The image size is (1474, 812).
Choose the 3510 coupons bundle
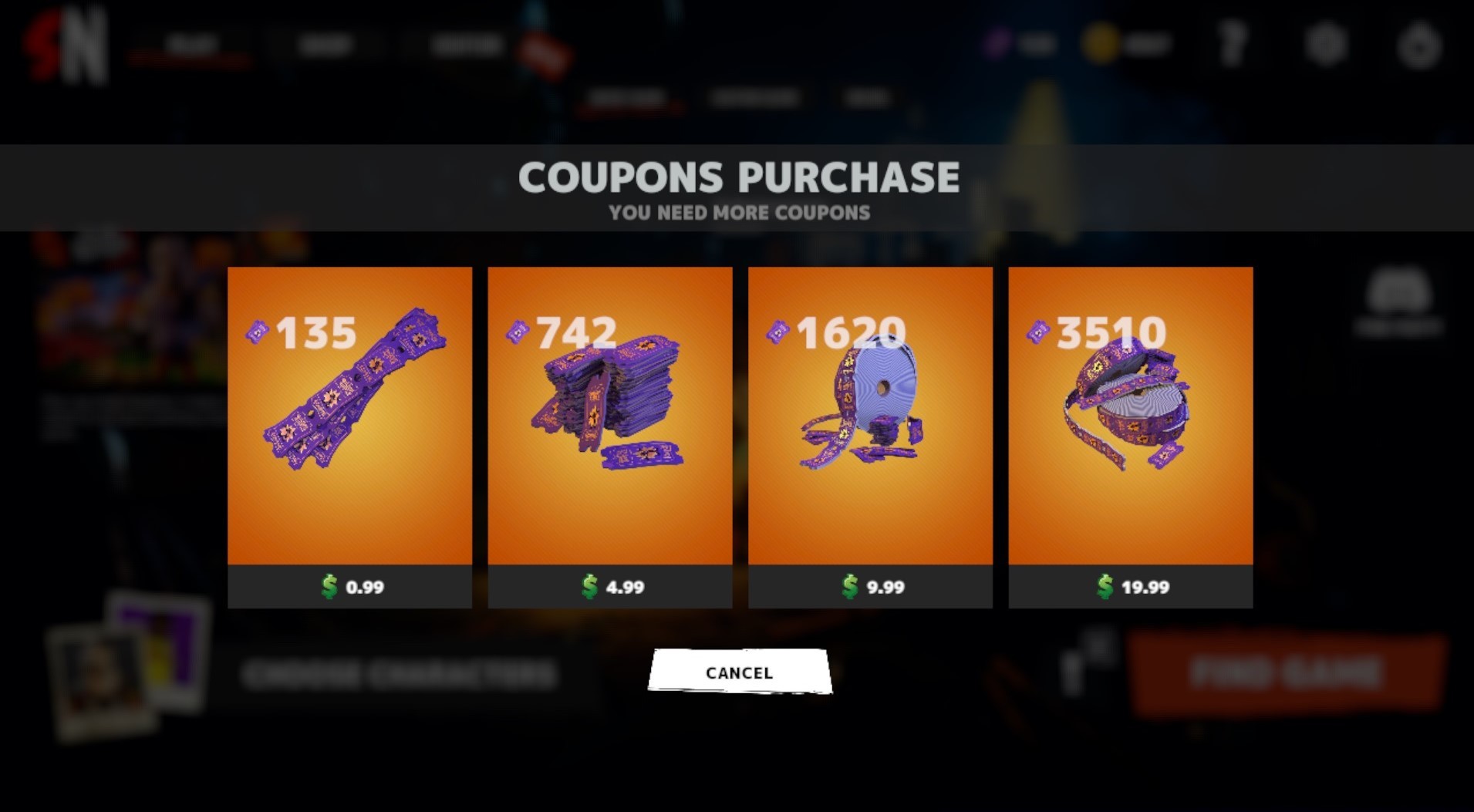[1131, 416]
